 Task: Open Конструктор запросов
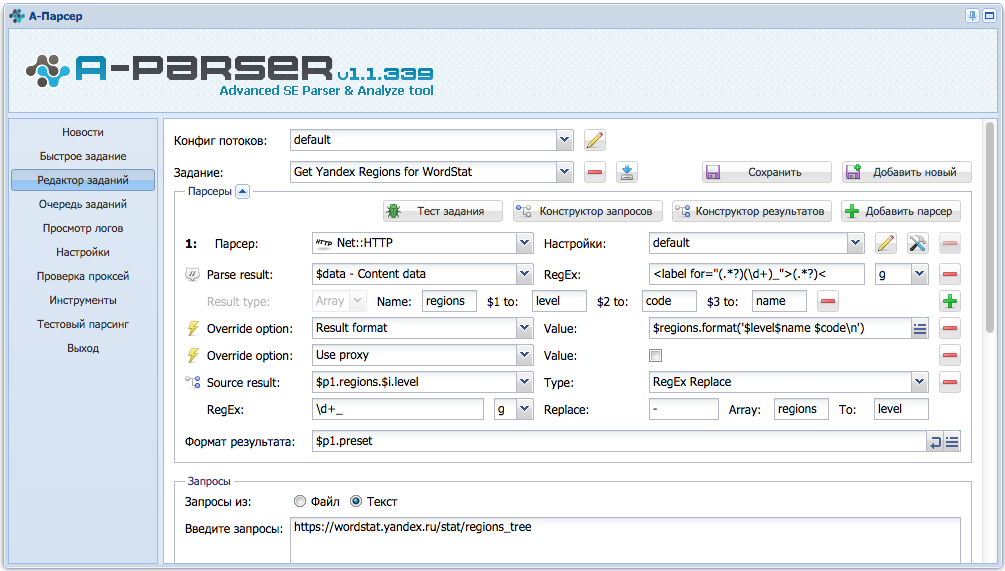coord(587,211)
